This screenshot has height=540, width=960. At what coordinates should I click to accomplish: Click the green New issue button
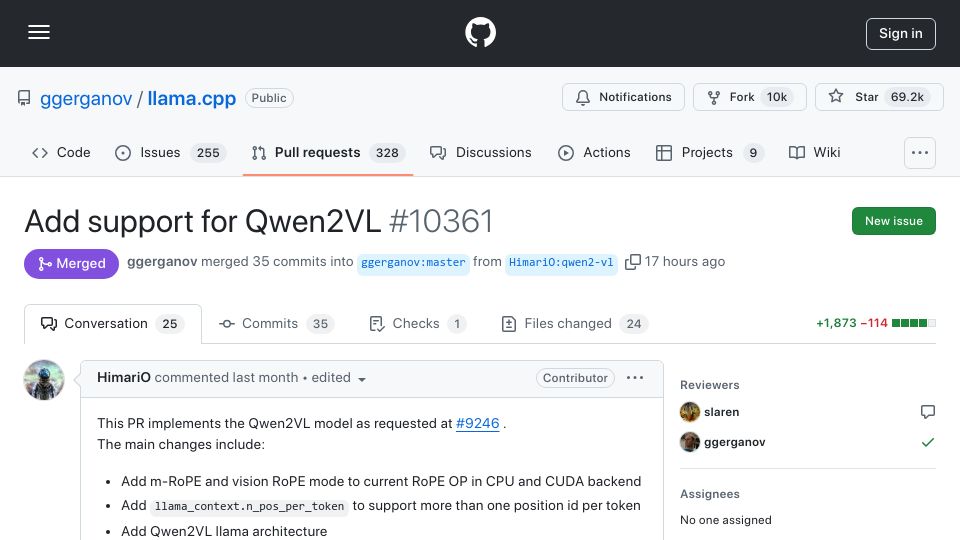tap(893, 221)
